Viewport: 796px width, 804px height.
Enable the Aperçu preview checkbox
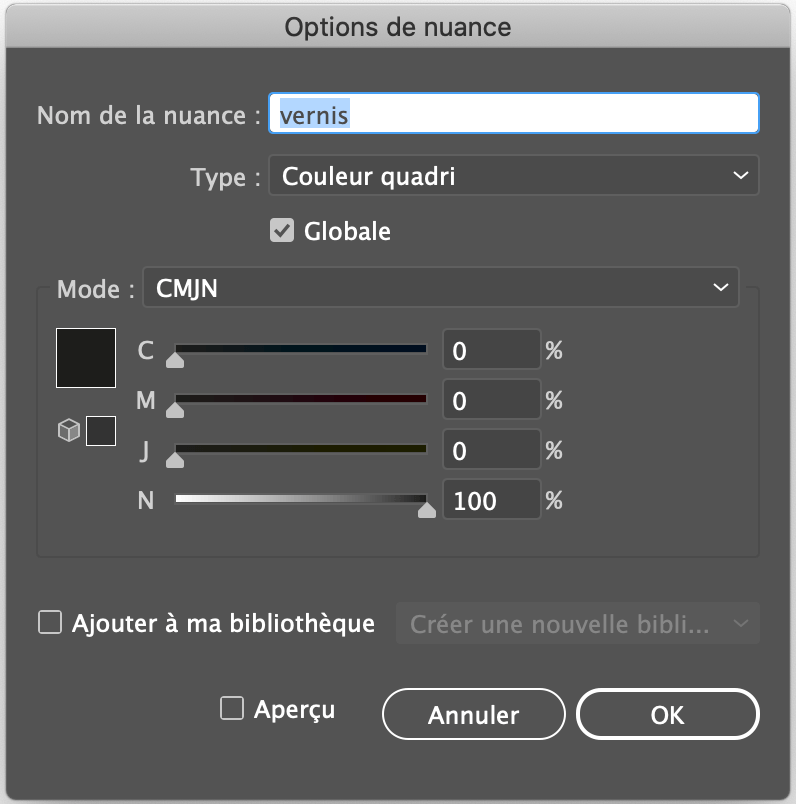coord(232,709)
